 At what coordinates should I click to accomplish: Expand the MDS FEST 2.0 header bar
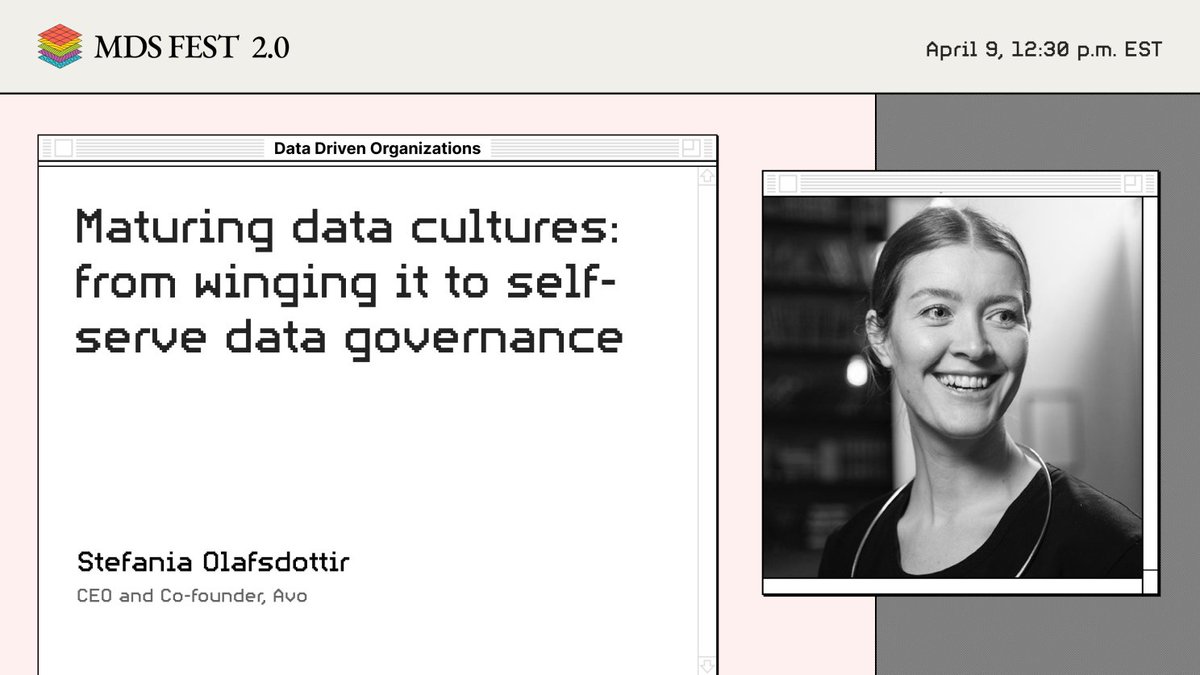click(600, 45)
